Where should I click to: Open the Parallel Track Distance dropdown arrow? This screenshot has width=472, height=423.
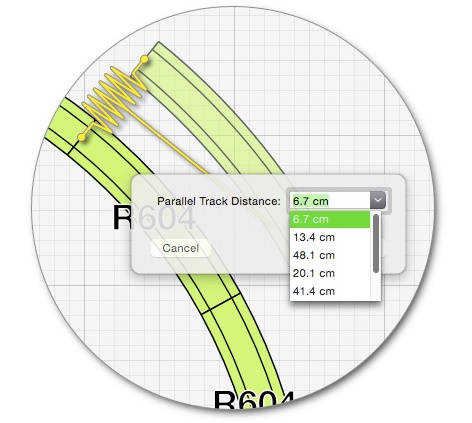click(378, 201)
